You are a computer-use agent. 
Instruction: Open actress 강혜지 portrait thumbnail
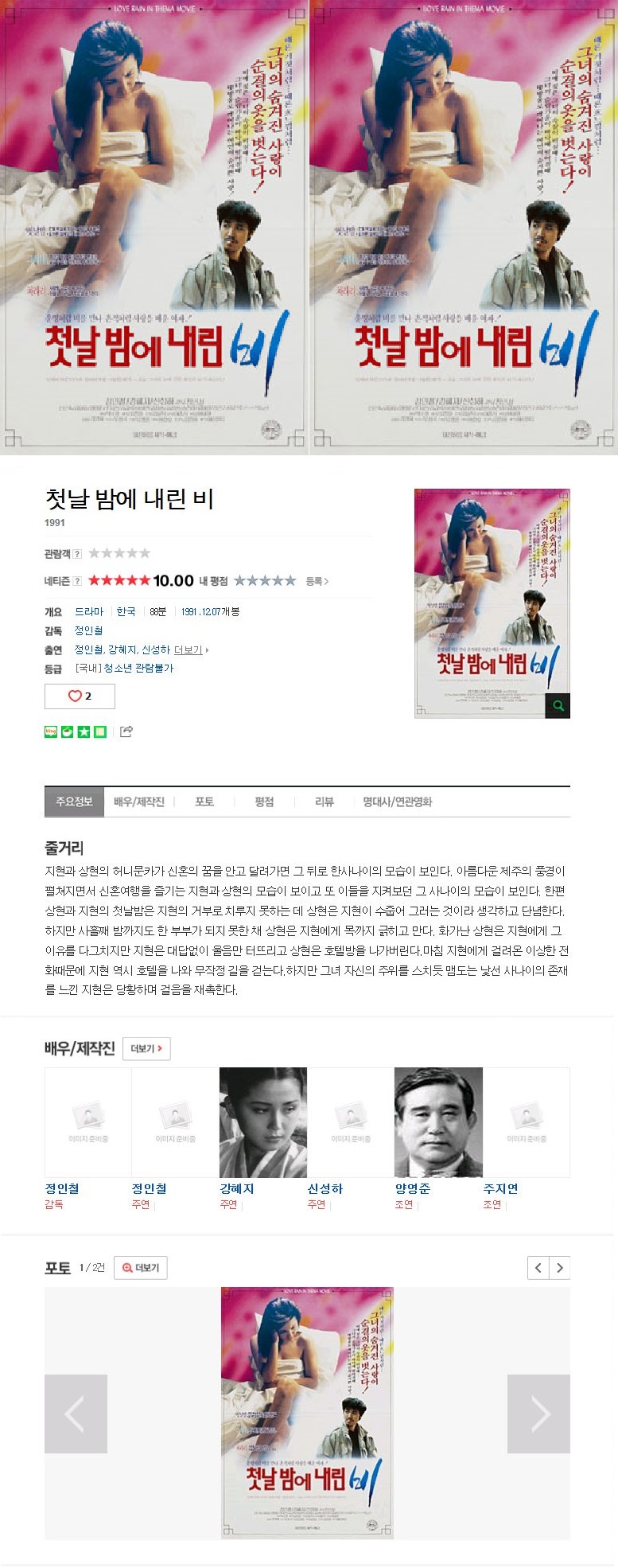(x=263, y=1122)
